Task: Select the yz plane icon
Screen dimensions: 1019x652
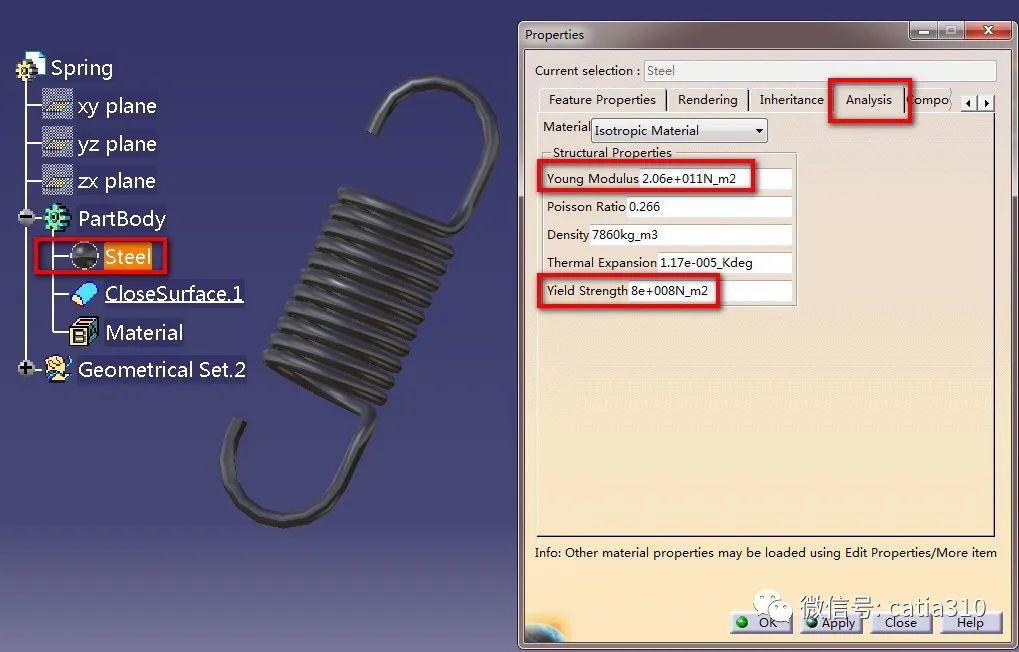Action: point(57,144)
